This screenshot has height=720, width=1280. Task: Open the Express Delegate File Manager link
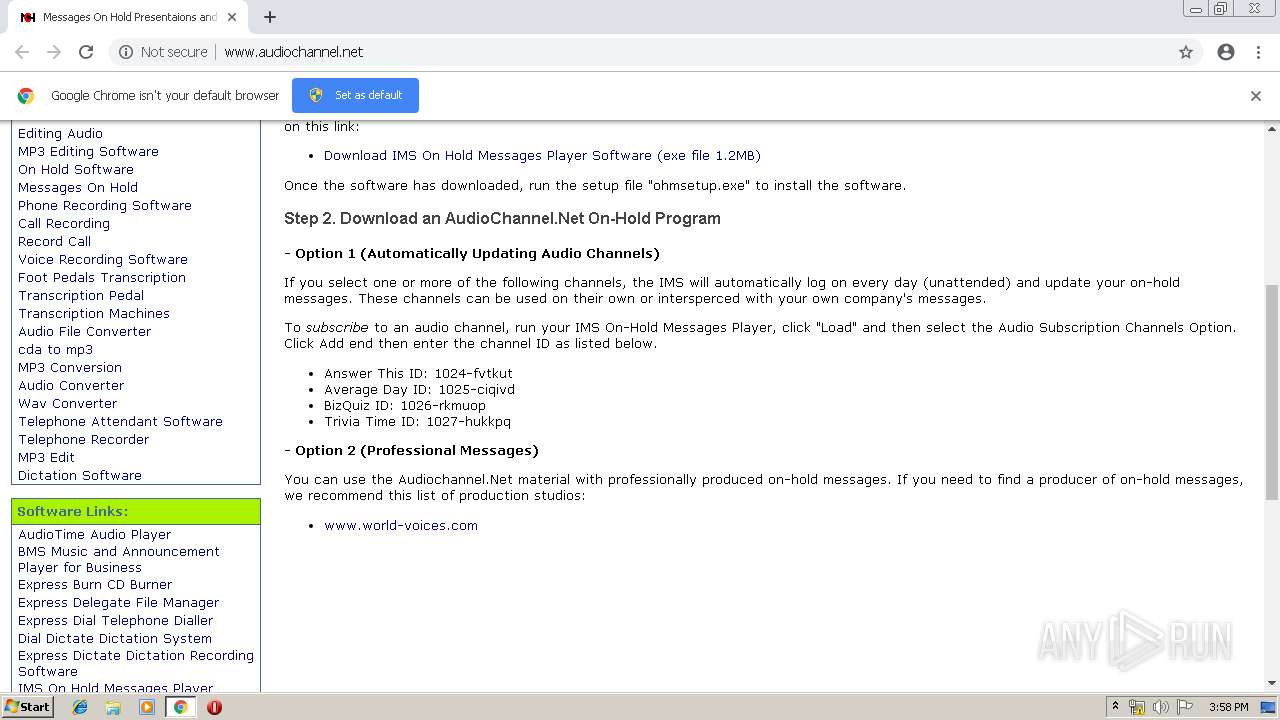118,602
